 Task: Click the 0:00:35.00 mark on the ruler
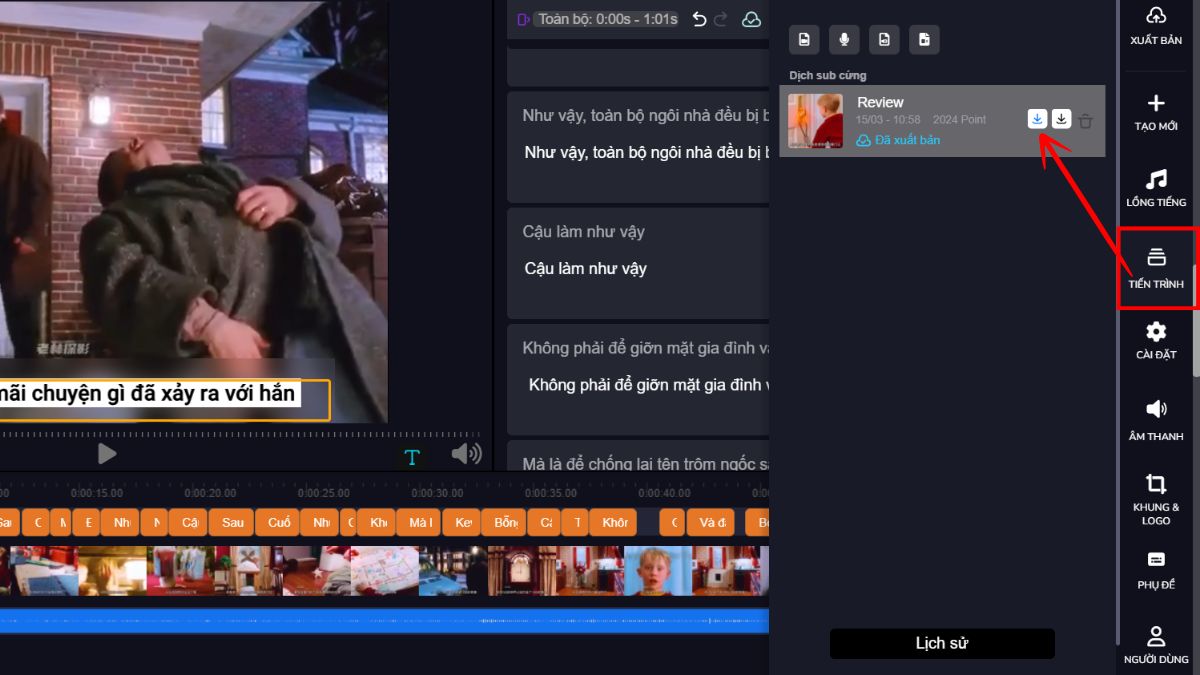point(550,493)
